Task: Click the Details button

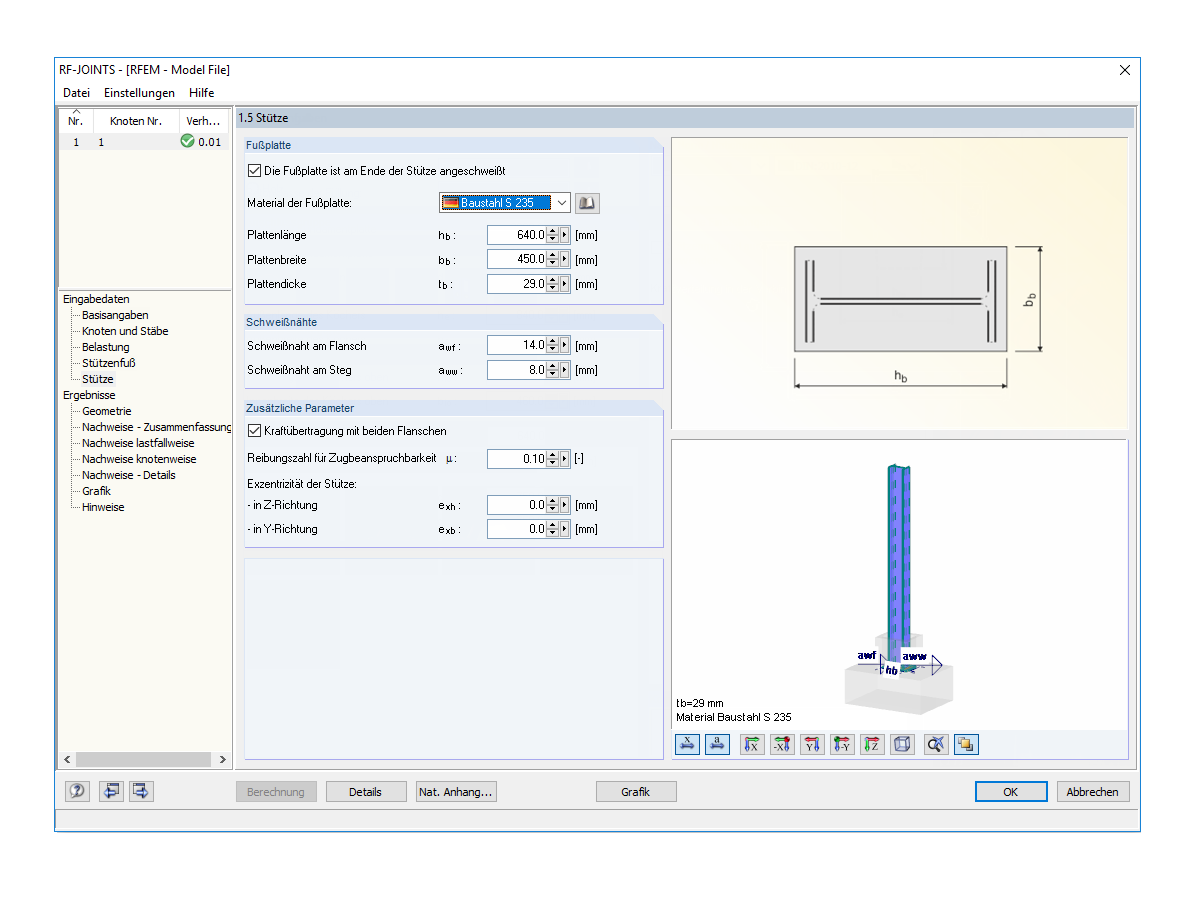Action: point(366,792)
